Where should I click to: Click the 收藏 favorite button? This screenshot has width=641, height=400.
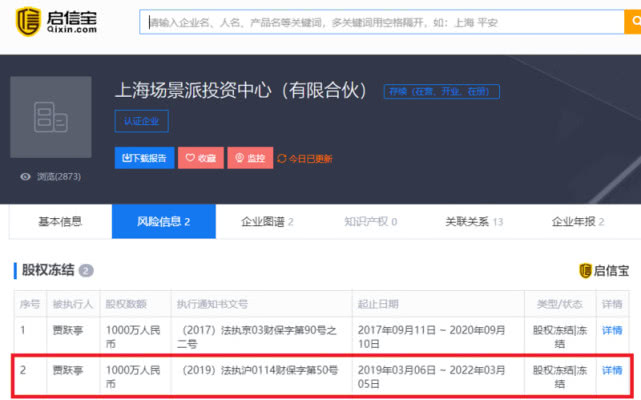201,158
